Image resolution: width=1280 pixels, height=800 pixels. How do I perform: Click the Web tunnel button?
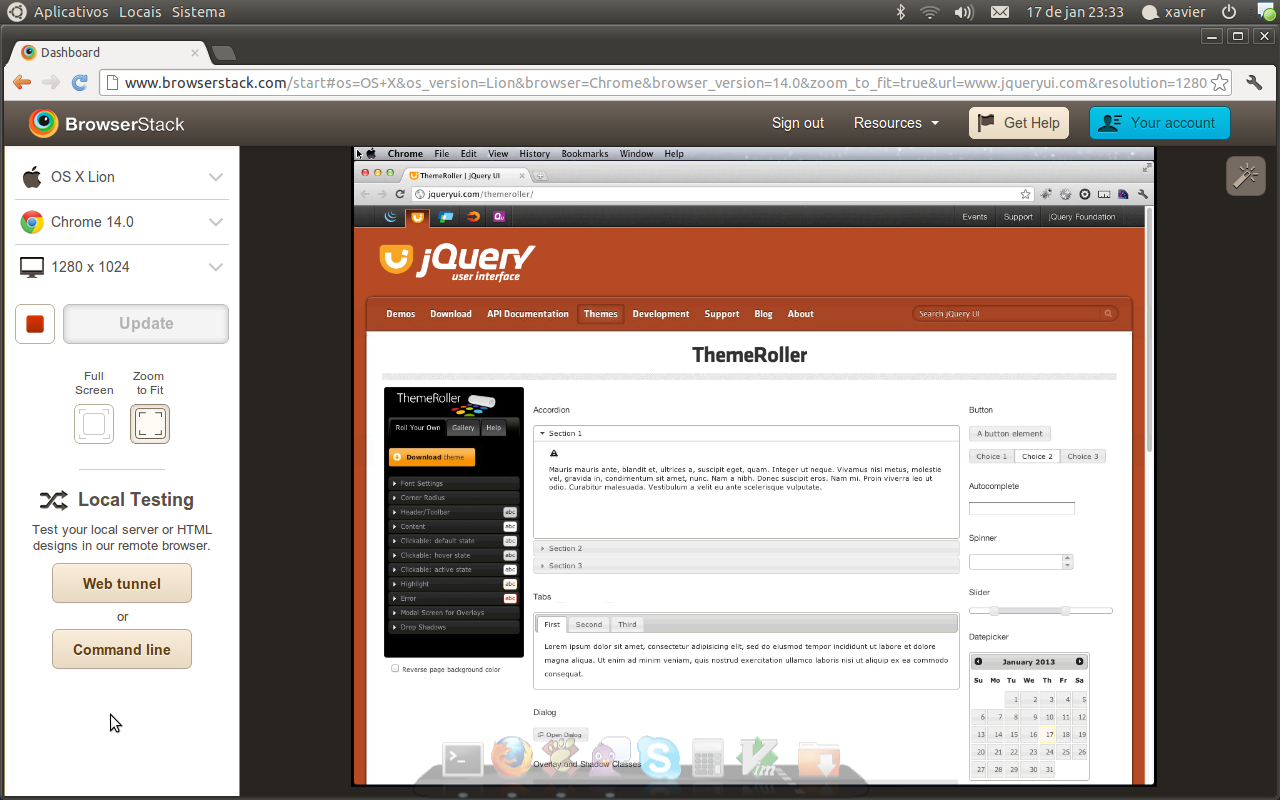click(x=122, y=583)
